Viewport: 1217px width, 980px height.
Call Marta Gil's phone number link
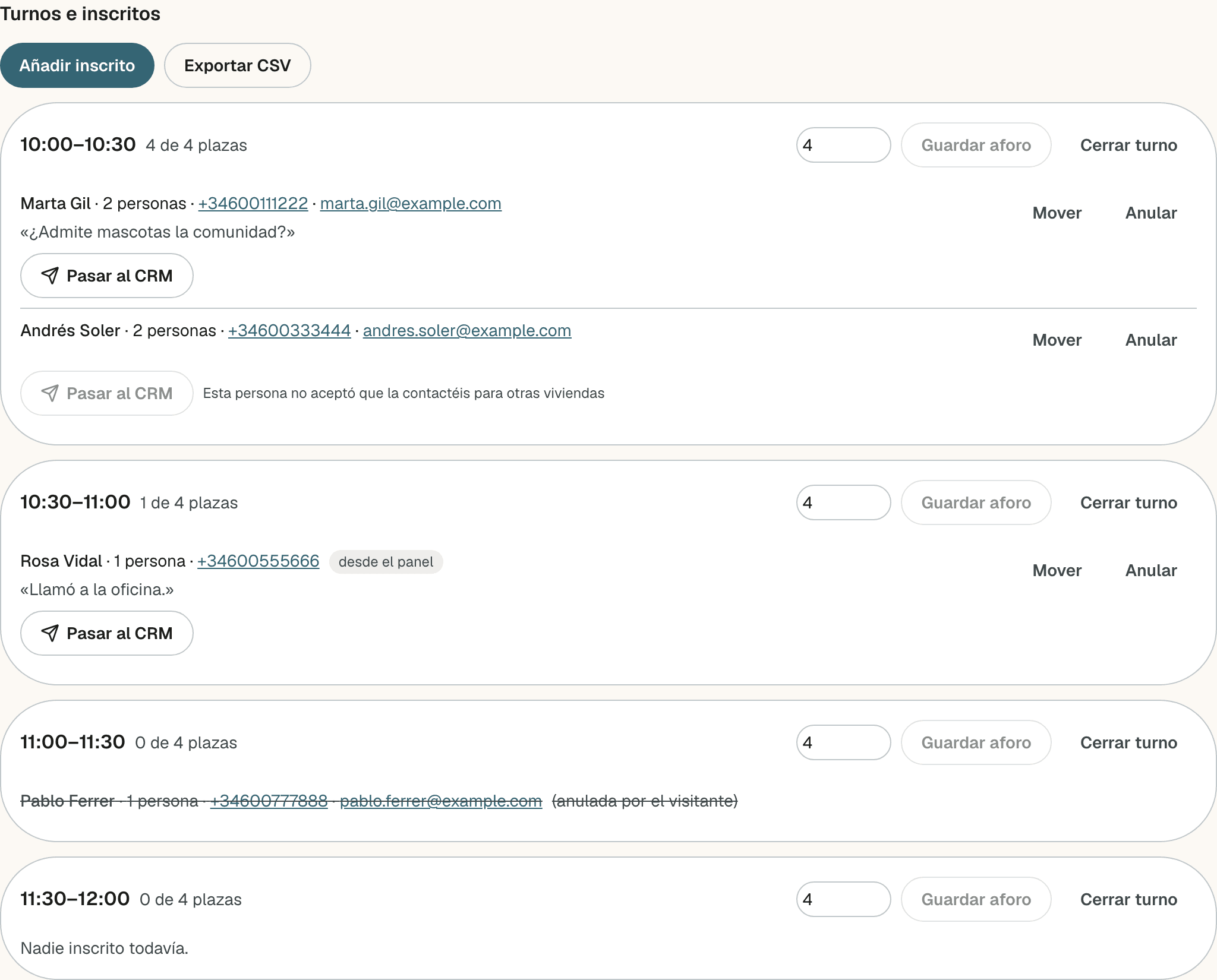click(253, 203)
